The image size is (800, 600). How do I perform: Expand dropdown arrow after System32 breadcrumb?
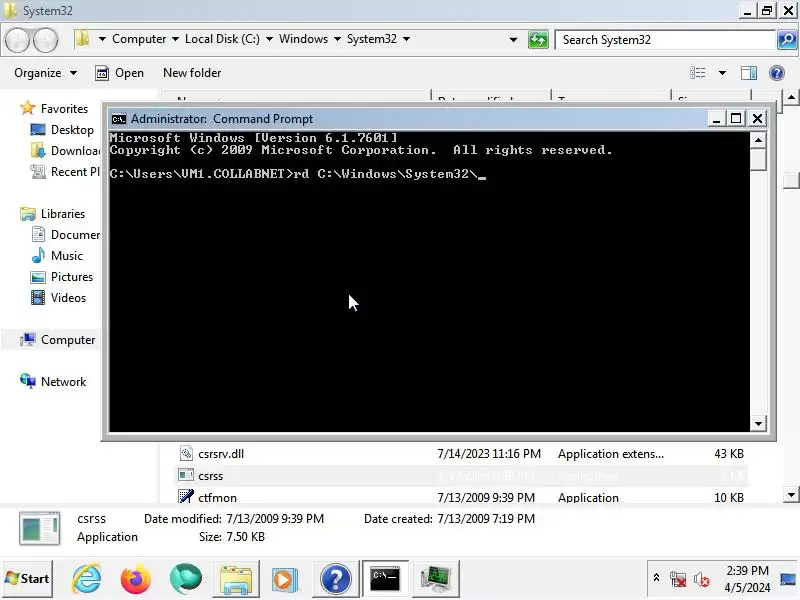[x=406, y=39]
